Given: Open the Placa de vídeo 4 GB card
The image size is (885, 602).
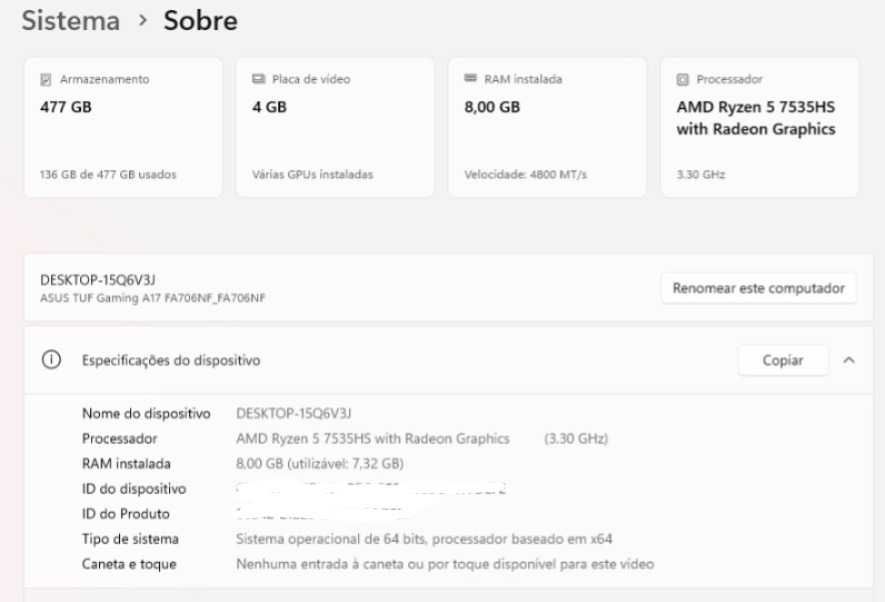Looking at the screenshot, I should click(x=335, y=127).
